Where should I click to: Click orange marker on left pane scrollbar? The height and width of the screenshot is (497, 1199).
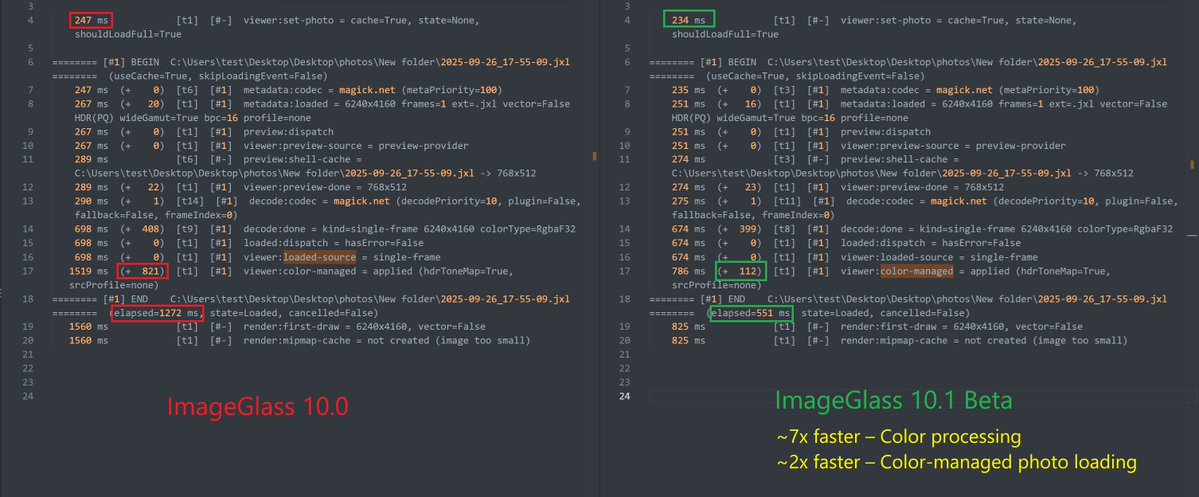pyautogui.click(x=595, y=156)
